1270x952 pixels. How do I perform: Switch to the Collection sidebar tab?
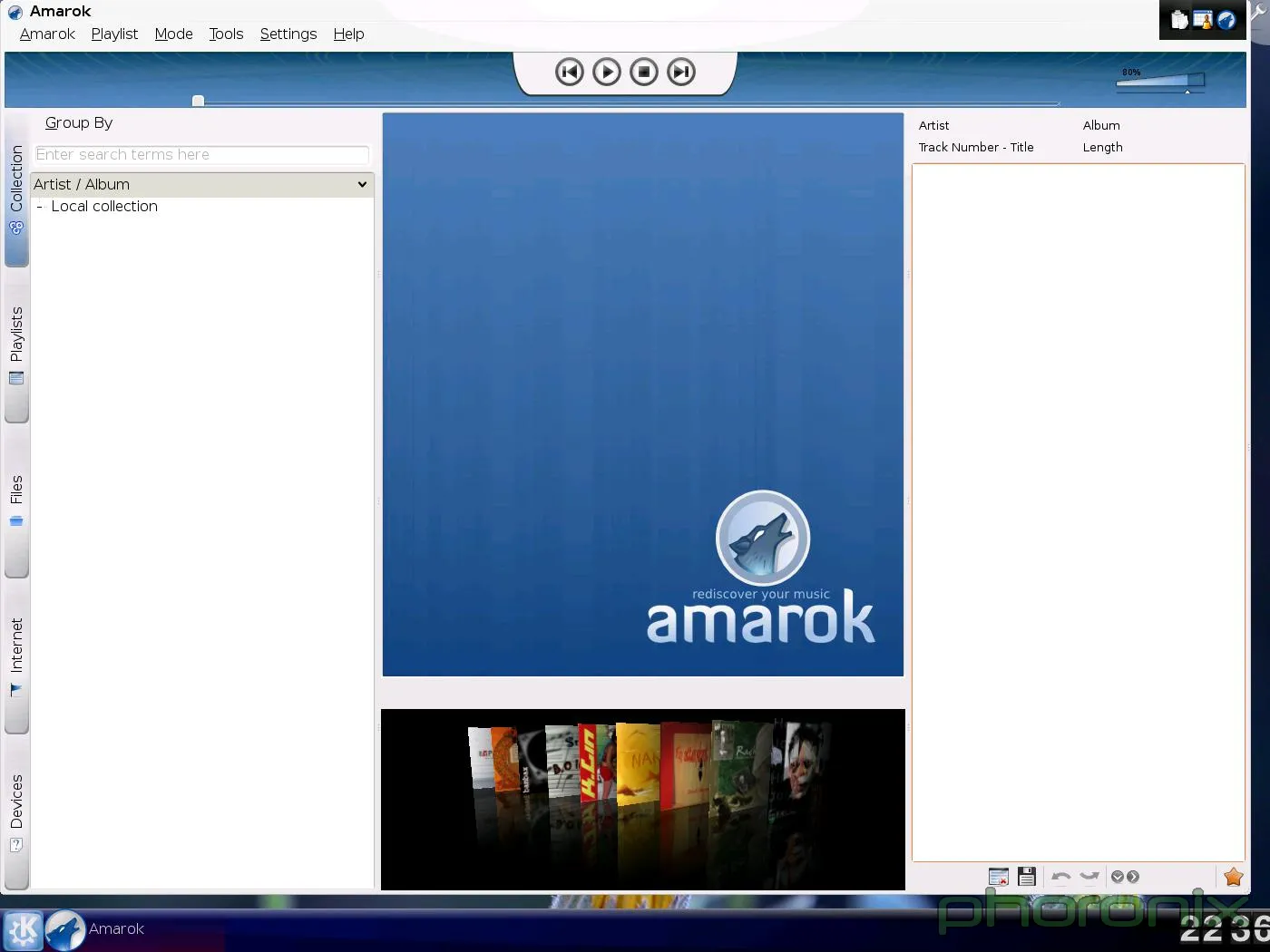(x=16, y=190)
